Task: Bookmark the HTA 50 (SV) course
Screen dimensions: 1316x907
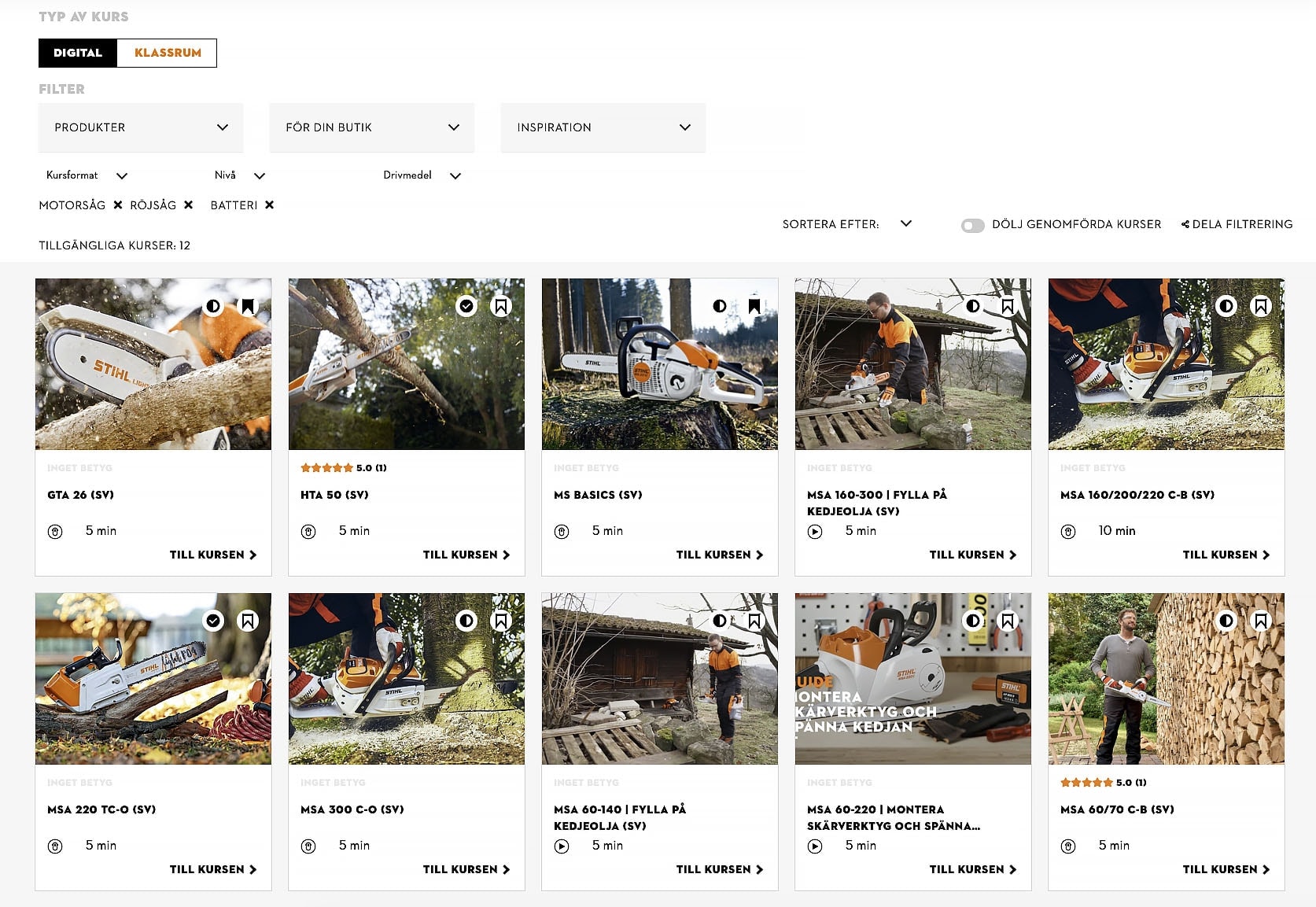Action: (501, 306)
